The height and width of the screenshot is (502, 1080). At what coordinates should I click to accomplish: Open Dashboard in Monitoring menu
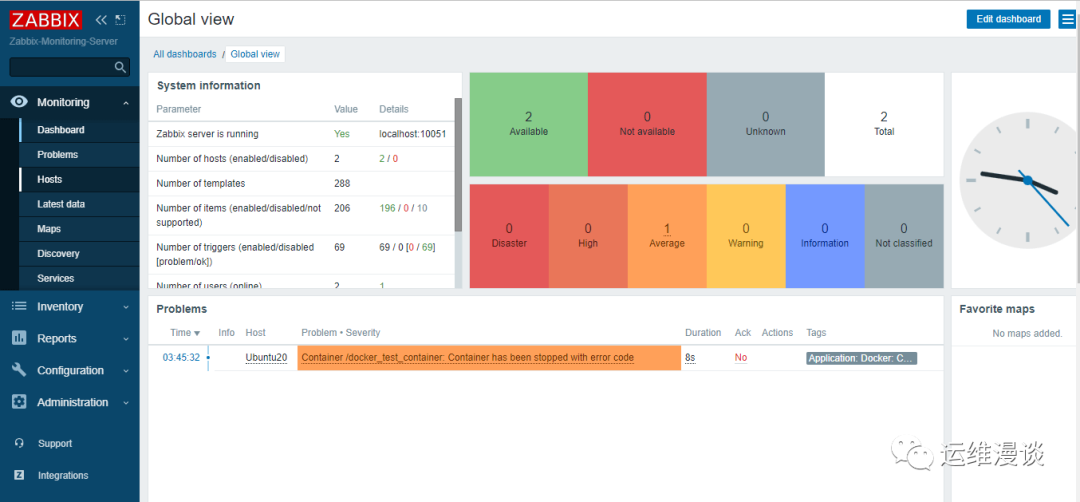pyautogui.click(x=79, y=129)
